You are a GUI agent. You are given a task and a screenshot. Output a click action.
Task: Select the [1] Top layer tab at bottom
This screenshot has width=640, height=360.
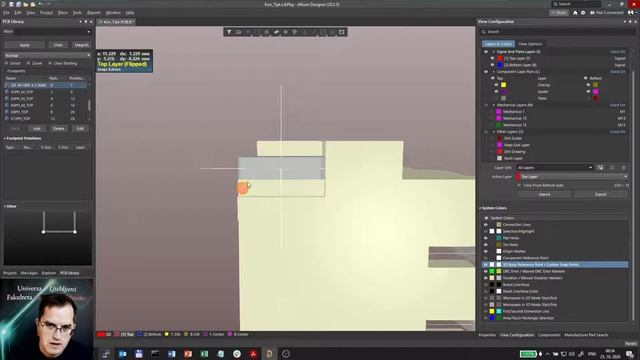pyautogui.click(x=124, y=334)
